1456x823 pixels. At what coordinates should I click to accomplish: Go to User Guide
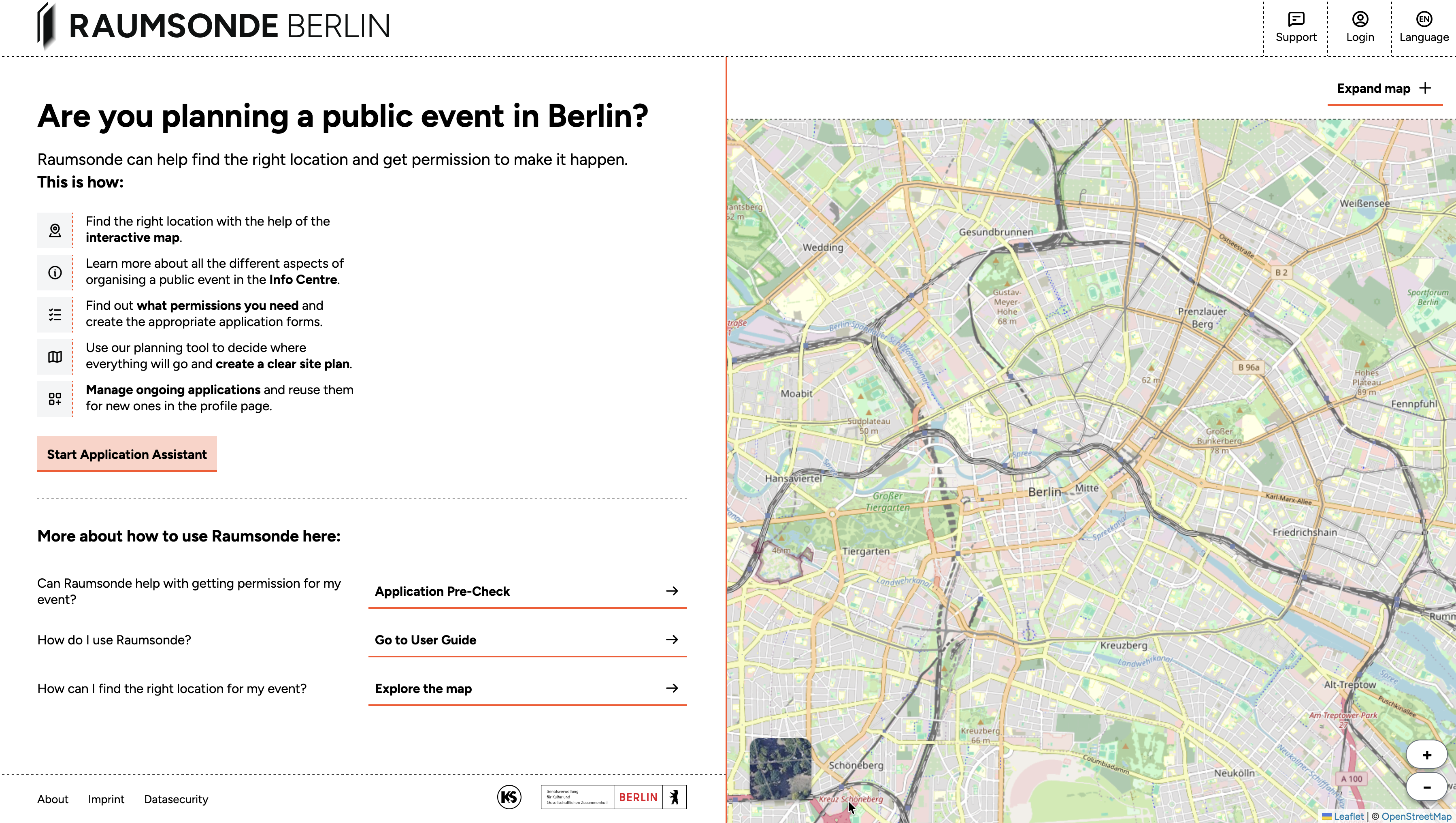point(527,640)
